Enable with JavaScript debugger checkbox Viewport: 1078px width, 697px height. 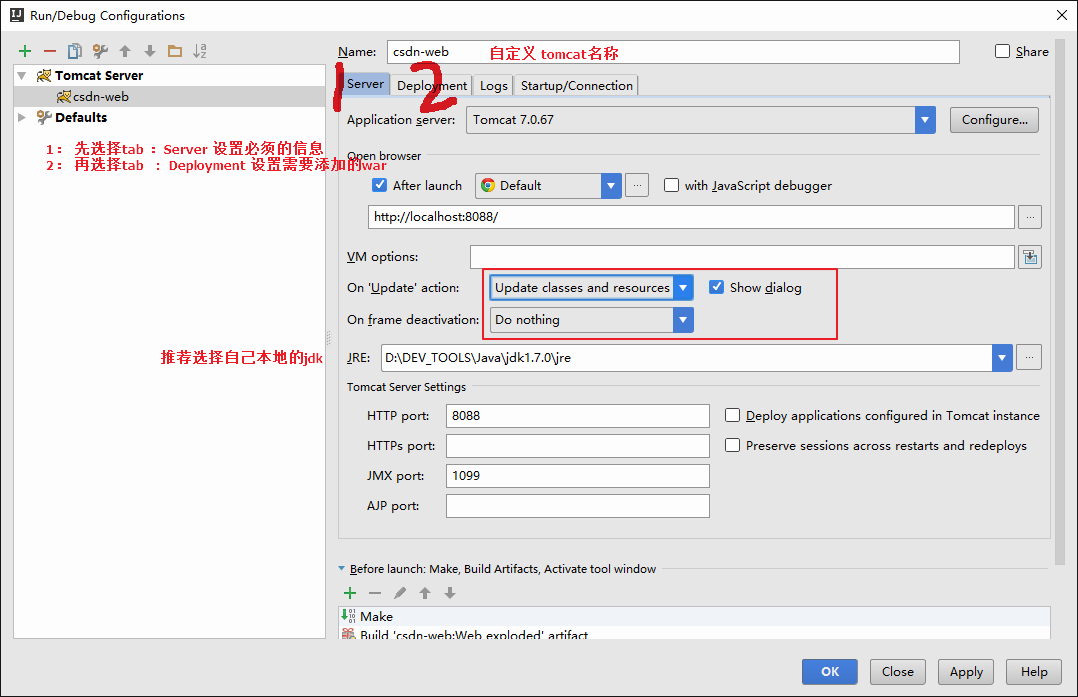(672, 186)
